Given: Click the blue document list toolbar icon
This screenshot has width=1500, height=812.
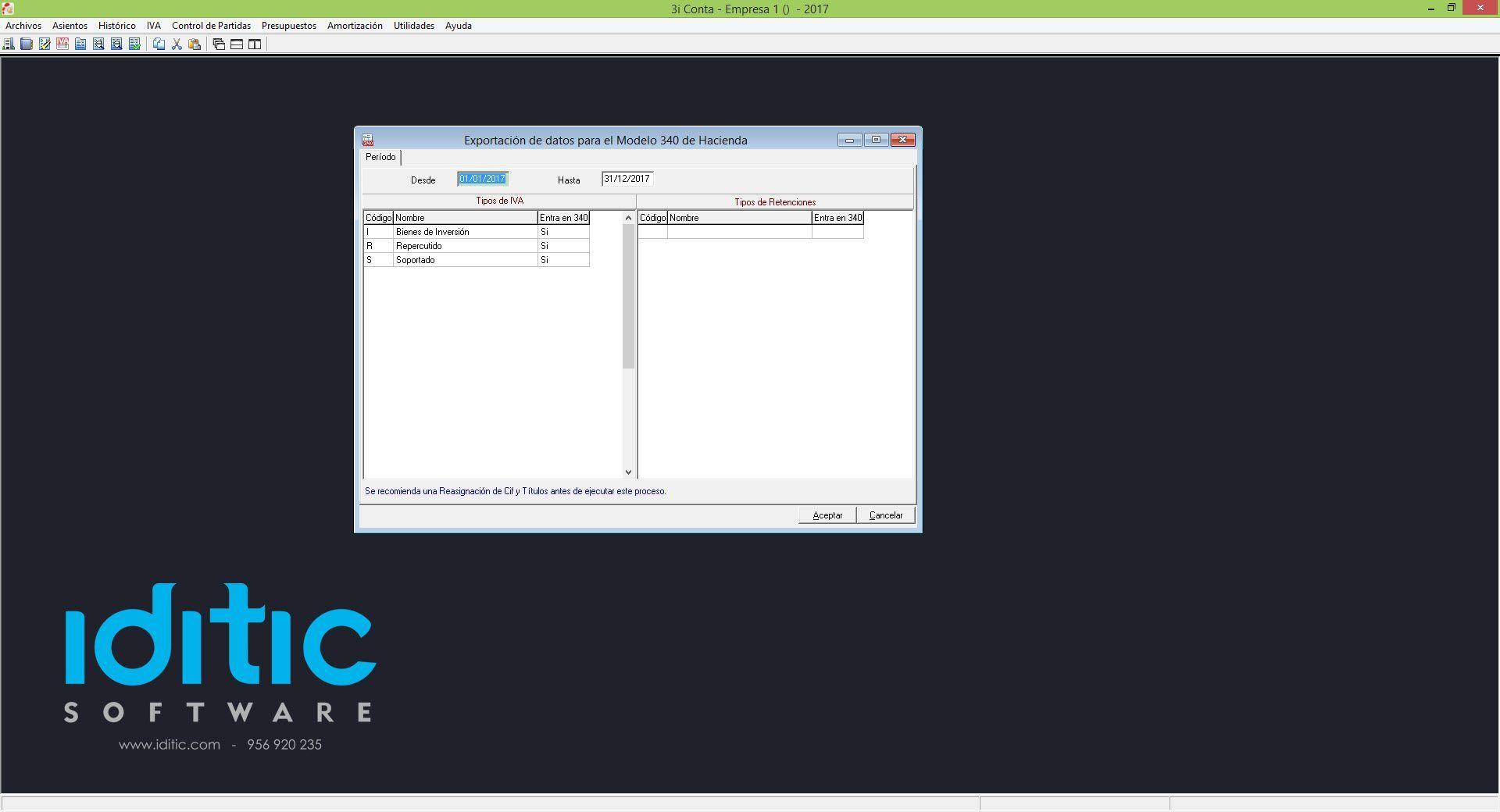Looking at the screenshot, I should click(x=80, y=45).
